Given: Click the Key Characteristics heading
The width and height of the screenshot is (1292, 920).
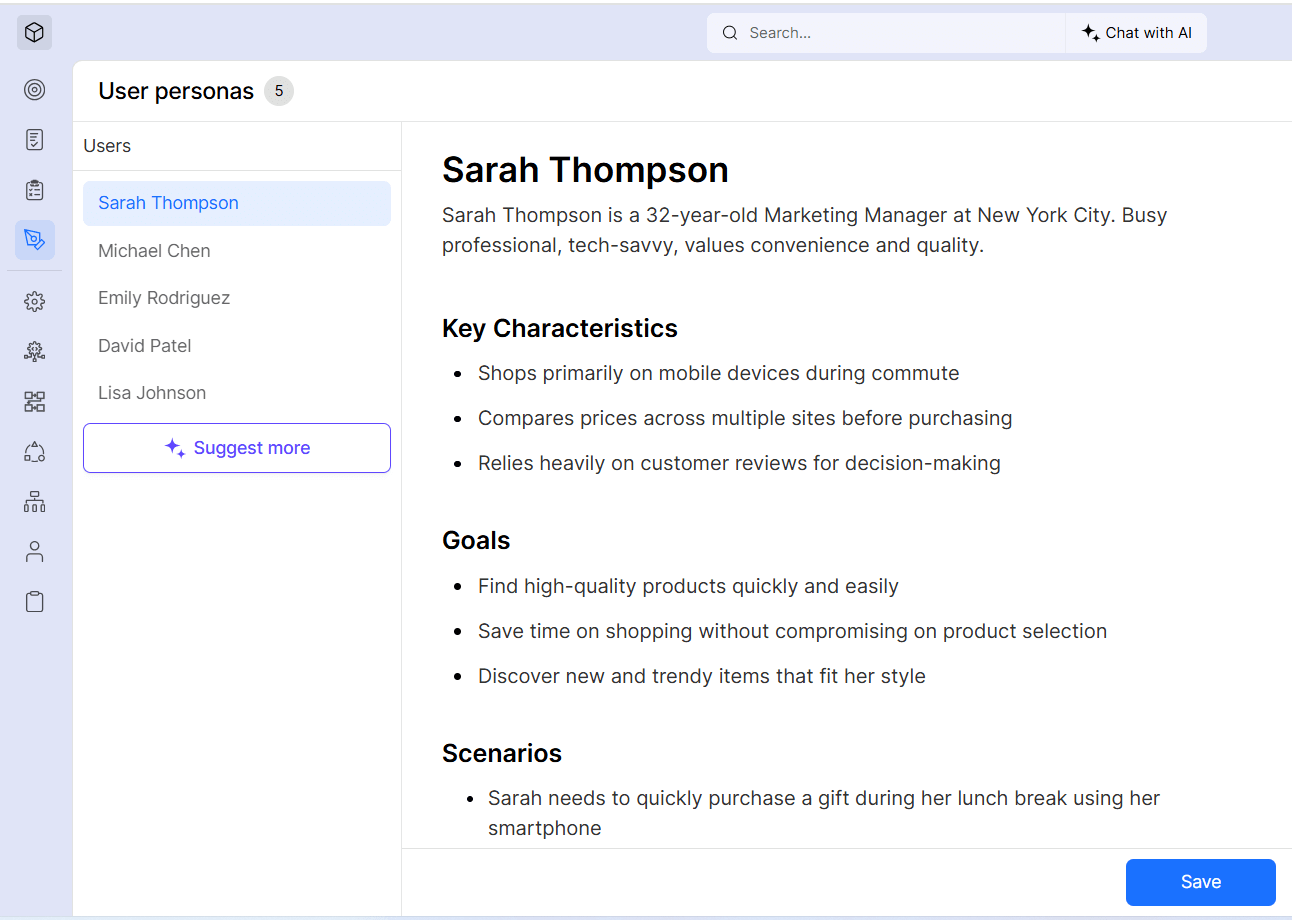Looking at the screenshot, I should 560,328.
